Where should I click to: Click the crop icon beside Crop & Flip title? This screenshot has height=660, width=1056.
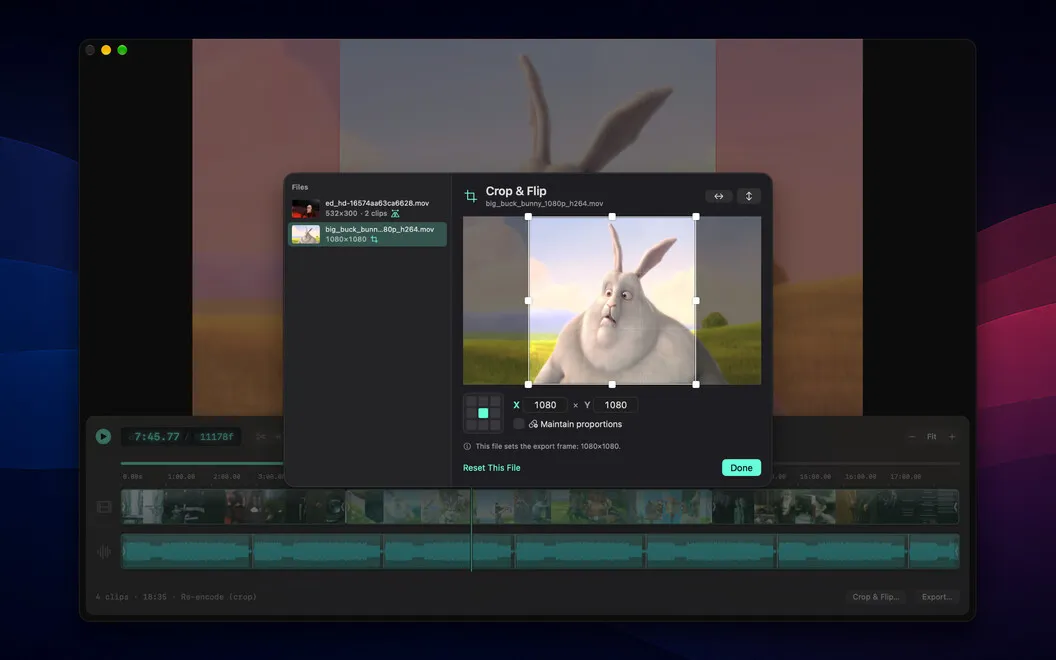[471, 196]
